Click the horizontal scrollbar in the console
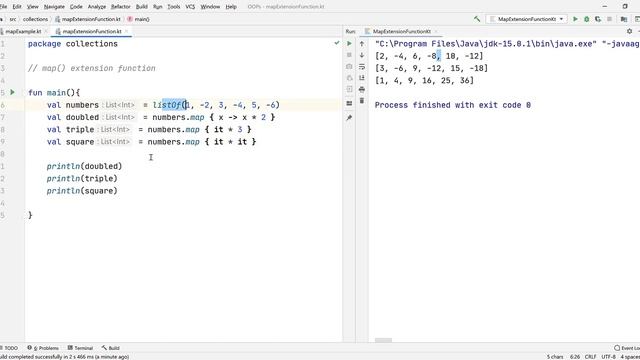 point(383,340)
